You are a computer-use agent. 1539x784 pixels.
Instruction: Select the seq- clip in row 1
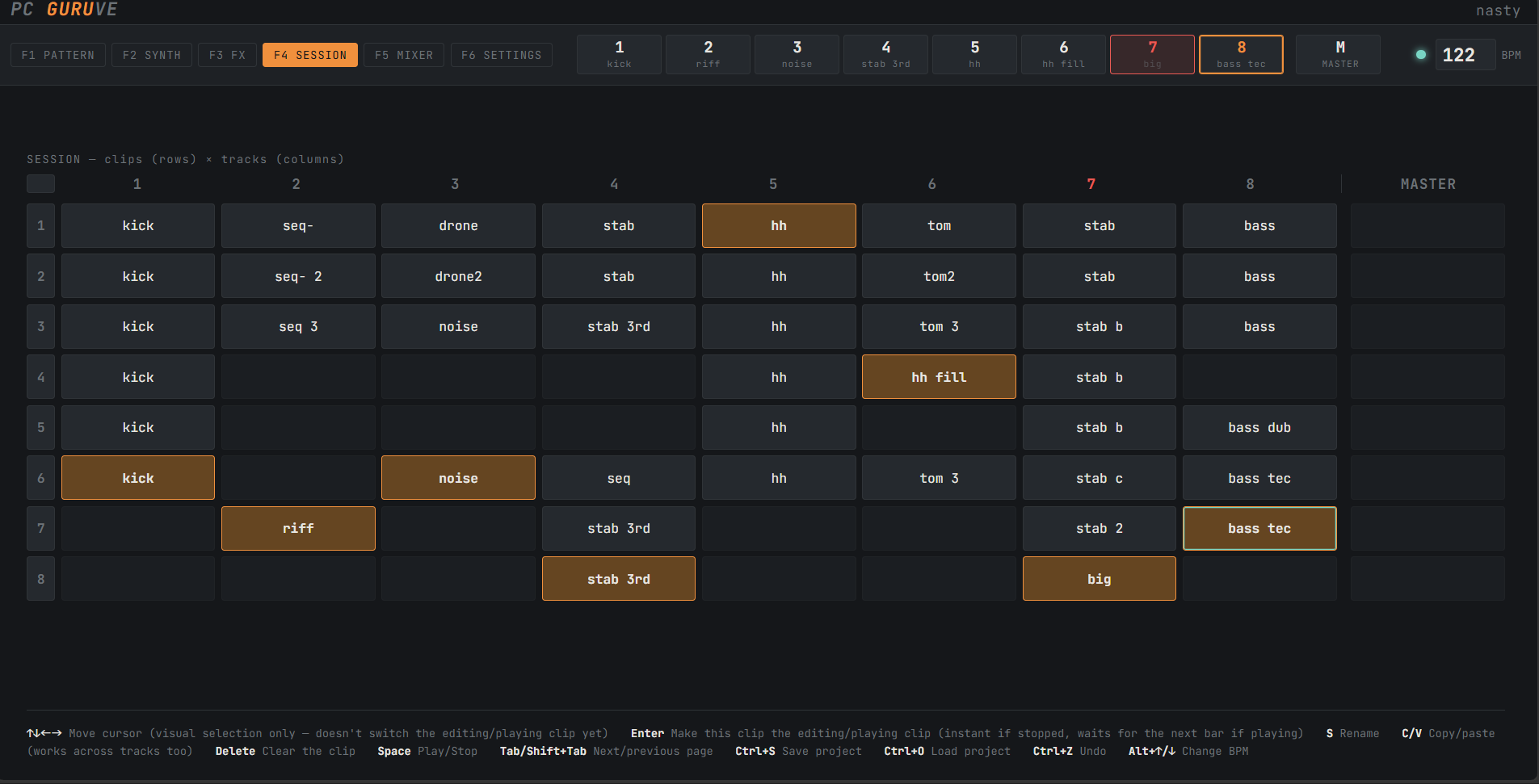[x=298, y=226]
